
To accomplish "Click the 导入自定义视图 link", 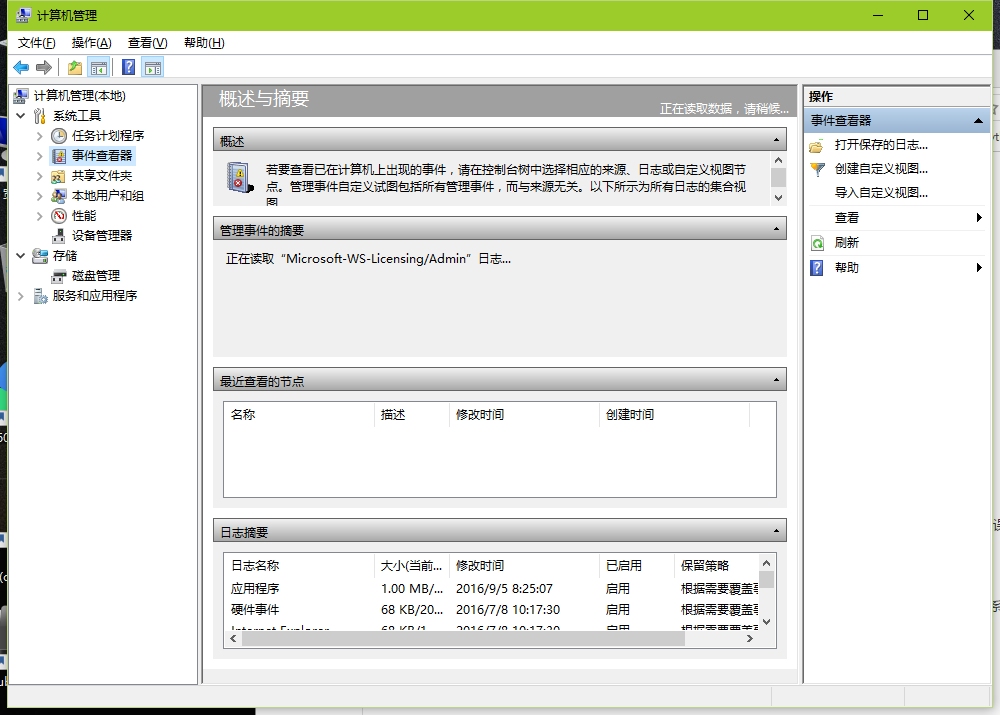I will [881, 192].
